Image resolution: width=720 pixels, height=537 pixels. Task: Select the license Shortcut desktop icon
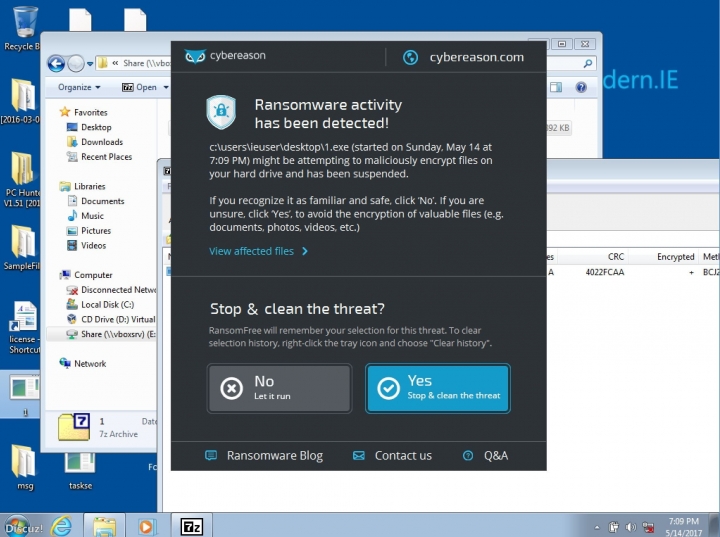click(x=23, y=328)
